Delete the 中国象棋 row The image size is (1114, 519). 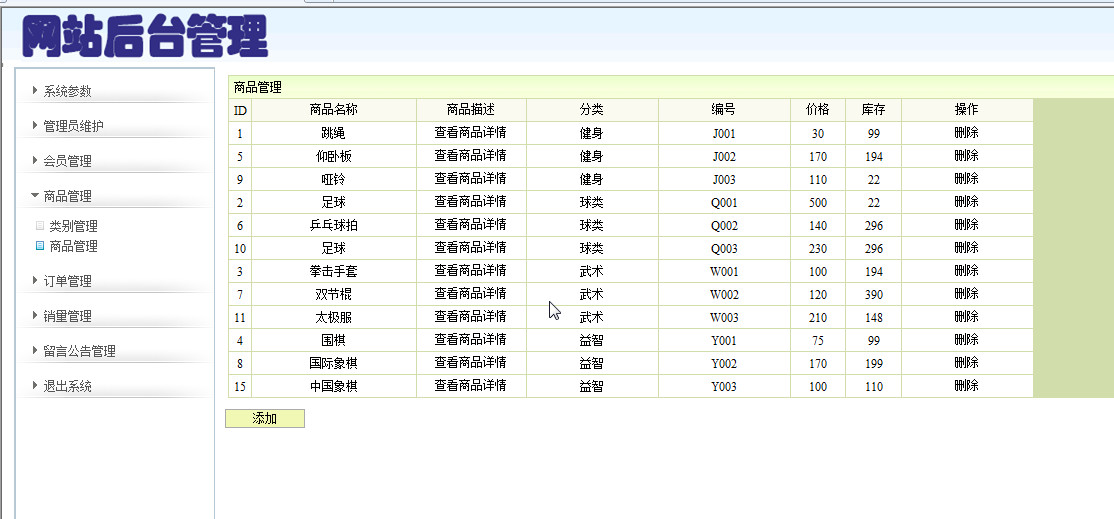coord(966,386)
